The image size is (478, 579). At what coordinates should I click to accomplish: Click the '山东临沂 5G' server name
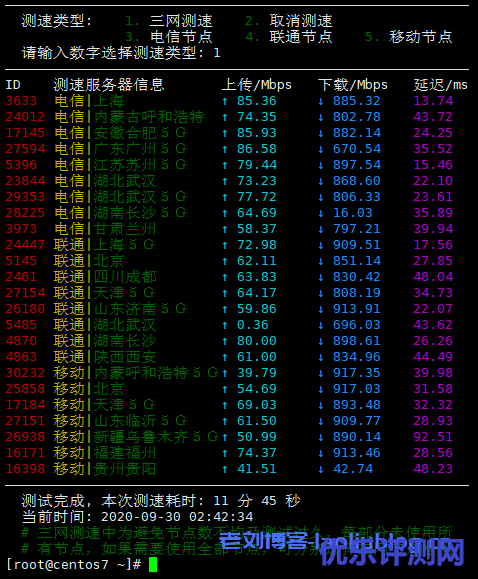pos(140,421)
